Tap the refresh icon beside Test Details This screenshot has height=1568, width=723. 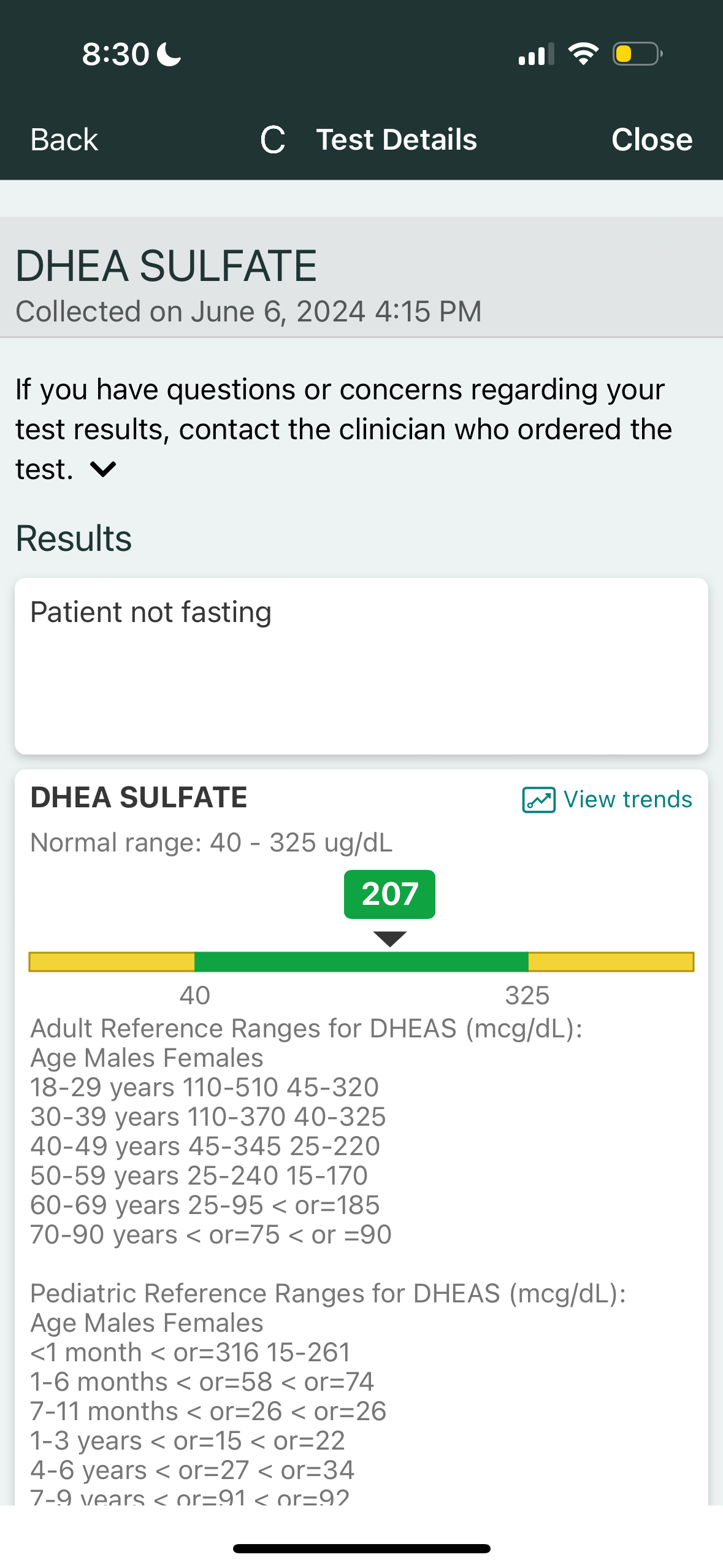pyautogui.click(x=273, y=140)
